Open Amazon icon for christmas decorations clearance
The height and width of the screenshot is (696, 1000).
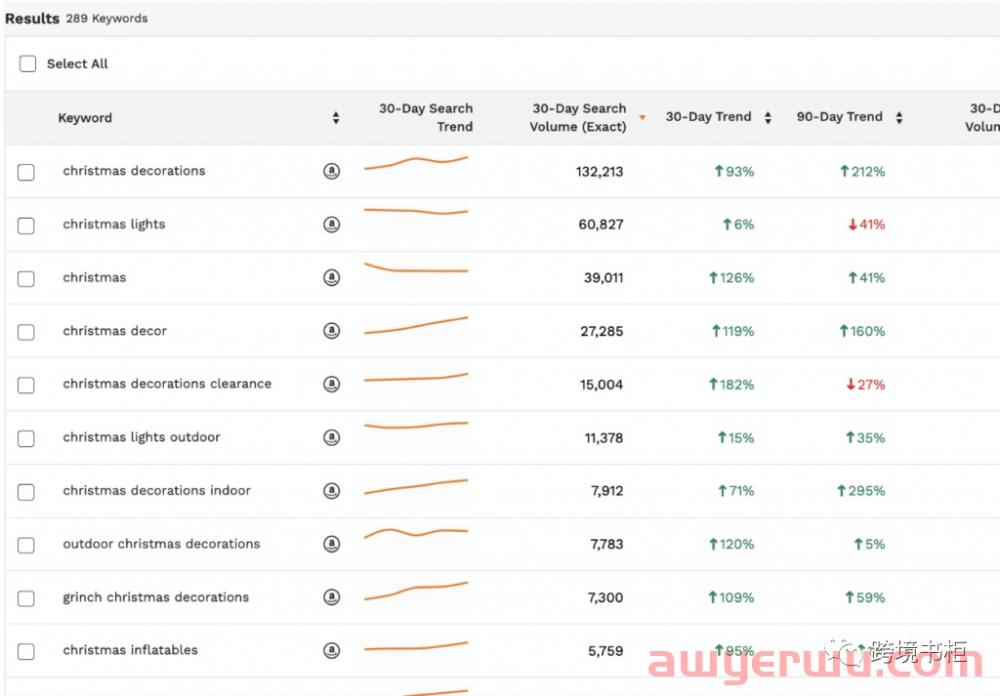pyautogui.click(x=332, y=384)
